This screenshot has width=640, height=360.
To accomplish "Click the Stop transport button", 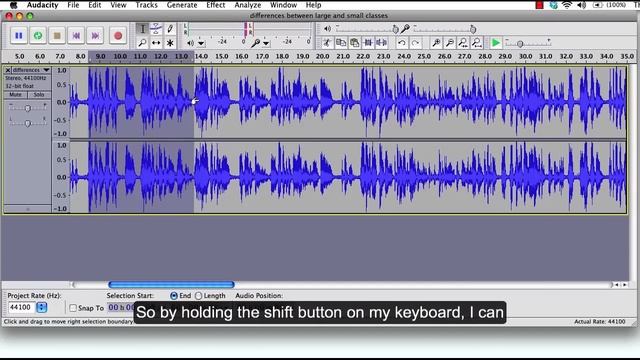I will tap(57, 36).
